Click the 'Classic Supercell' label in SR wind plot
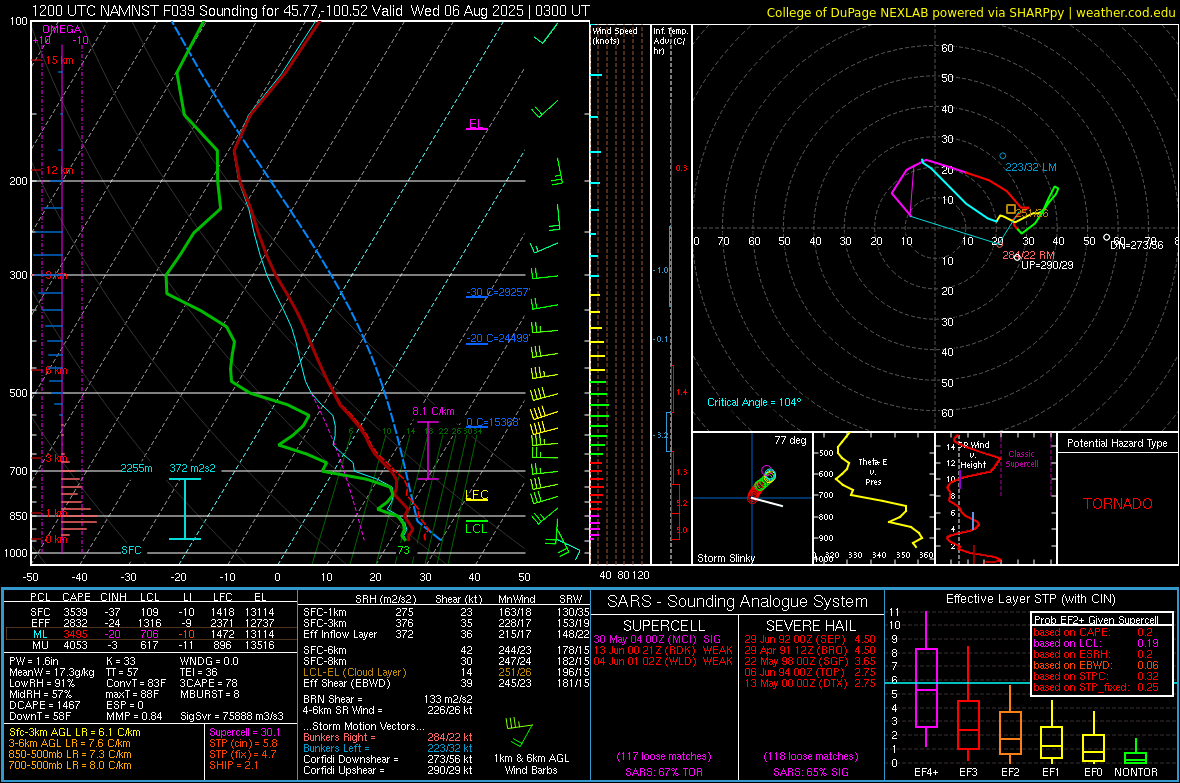Viewport: 1180px width, 783px height. (1021, 459)
